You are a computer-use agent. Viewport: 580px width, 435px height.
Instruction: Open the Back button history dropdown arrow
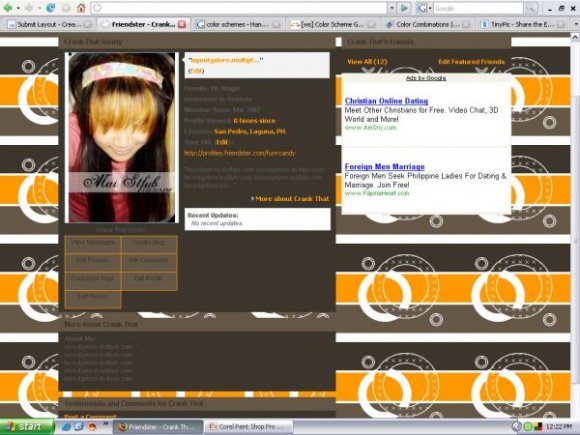click(x=17, y=8)
